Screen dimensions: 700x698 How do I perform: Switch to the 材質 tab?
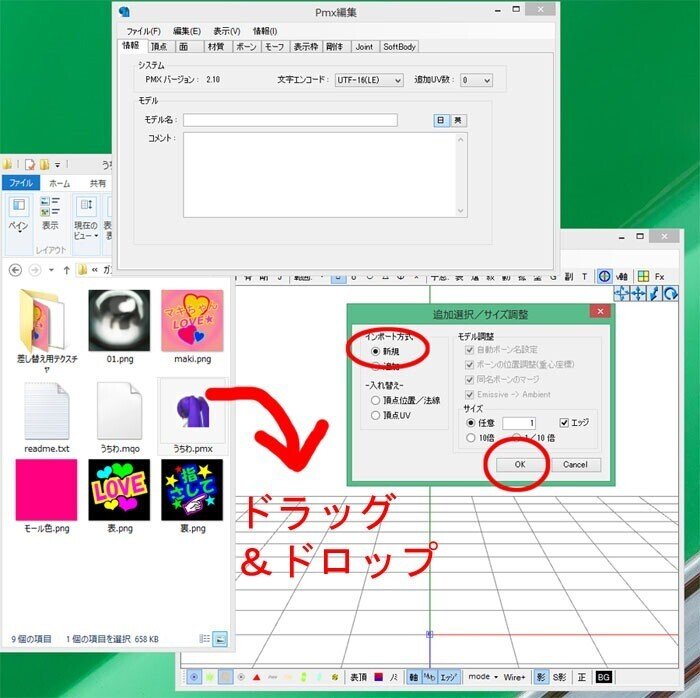click(x=216, y=46)
